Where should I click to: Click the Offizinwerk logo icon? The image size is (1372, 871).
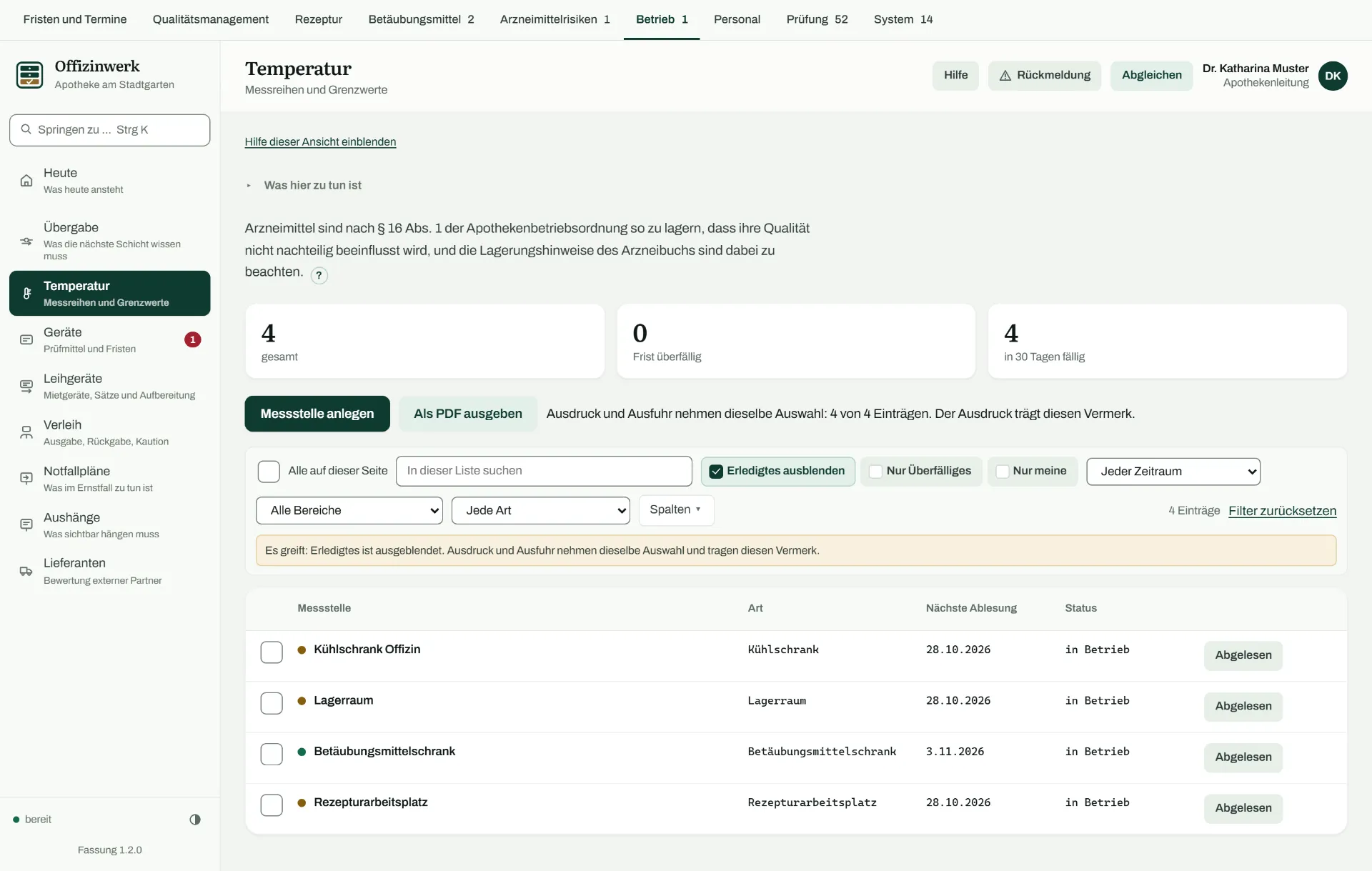[x=29, y=74]
